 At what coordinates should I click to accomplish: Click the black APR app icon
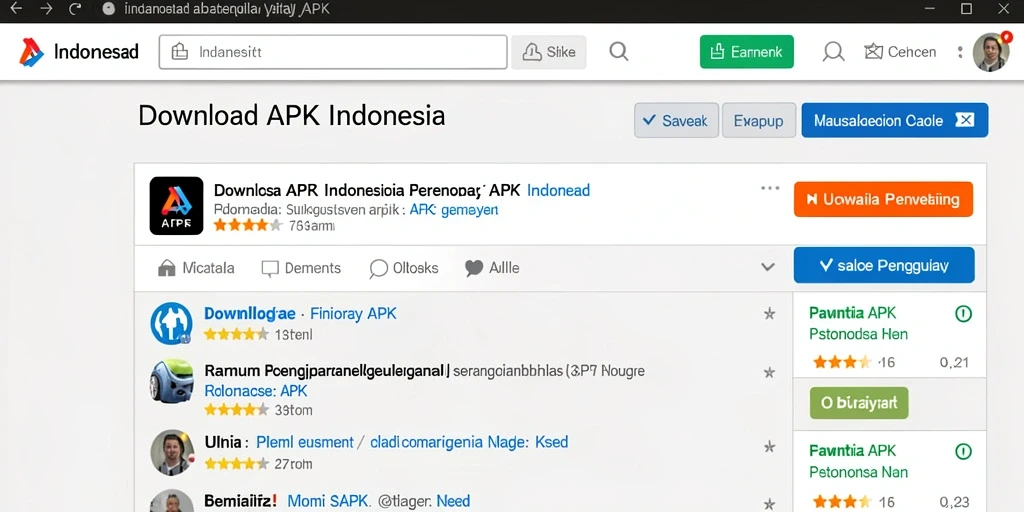point(176,206)
